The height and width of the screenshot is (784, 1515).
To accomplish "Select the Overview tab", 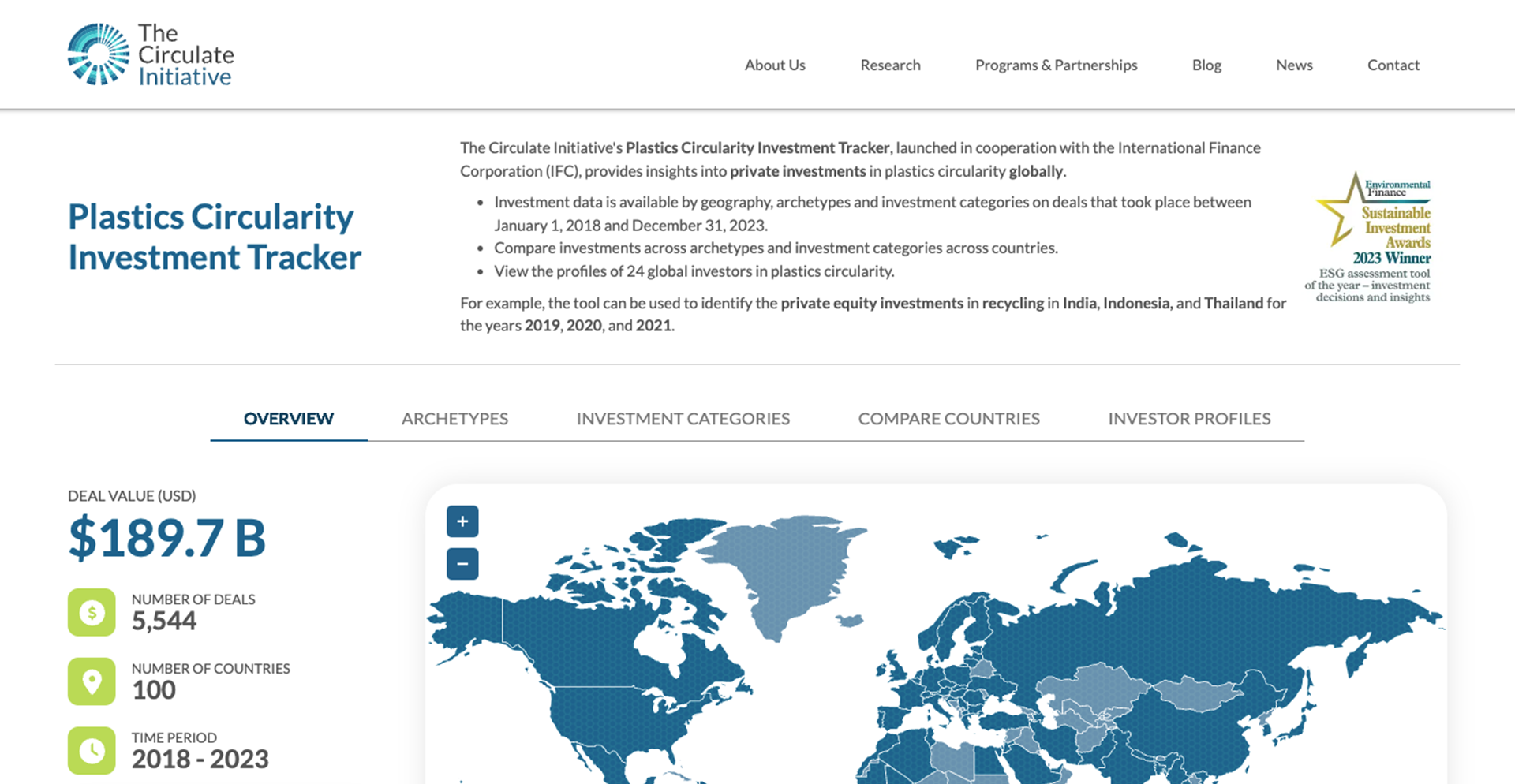I will [288, 419].
